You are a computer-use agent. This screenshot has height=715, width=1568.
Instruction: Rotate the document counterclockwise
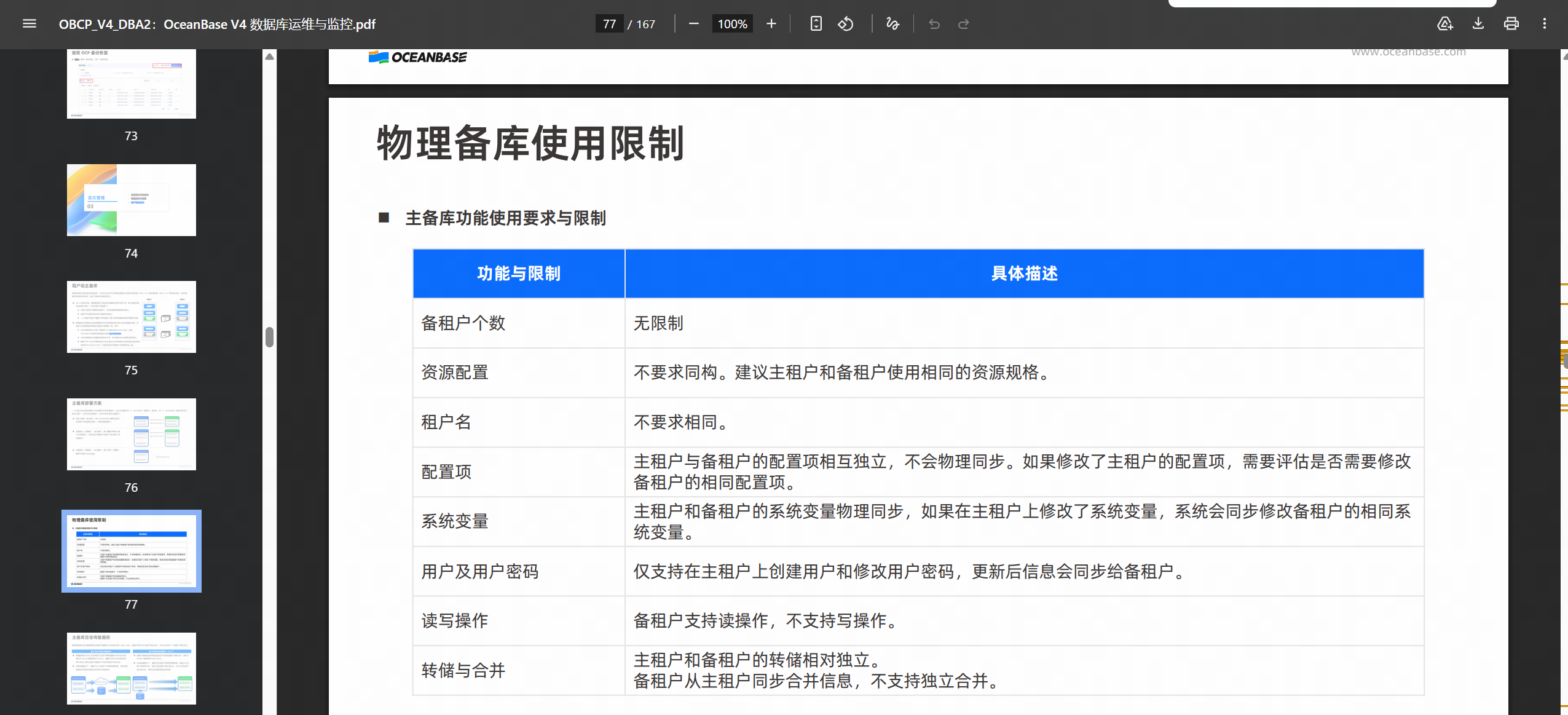pos(846,24)
